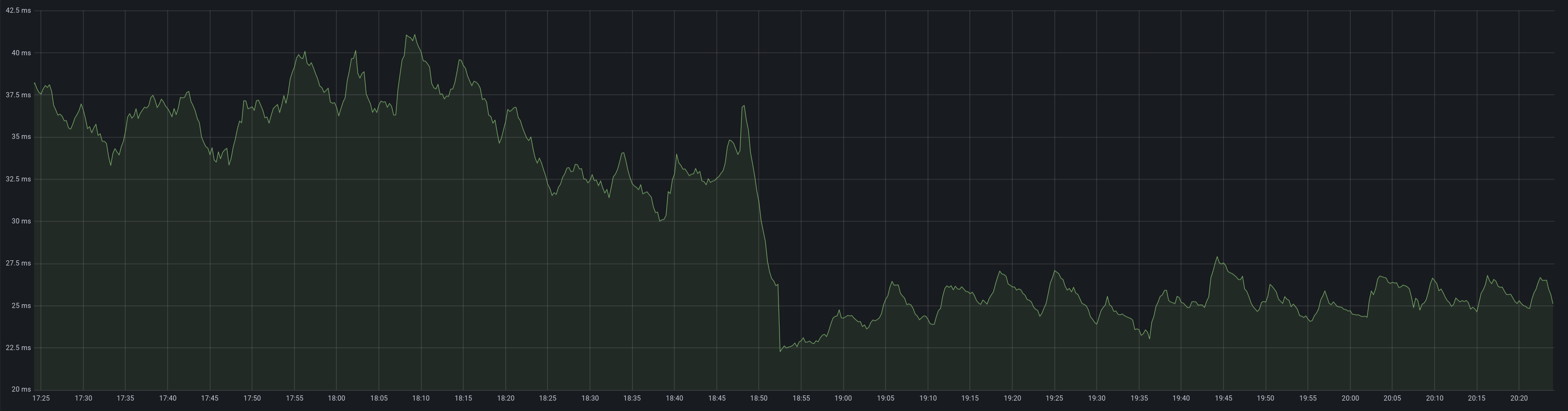Click the 17:45 time axis label
Screen dimensions: 1568x411
pyautogui.click(x=210, y=398)
